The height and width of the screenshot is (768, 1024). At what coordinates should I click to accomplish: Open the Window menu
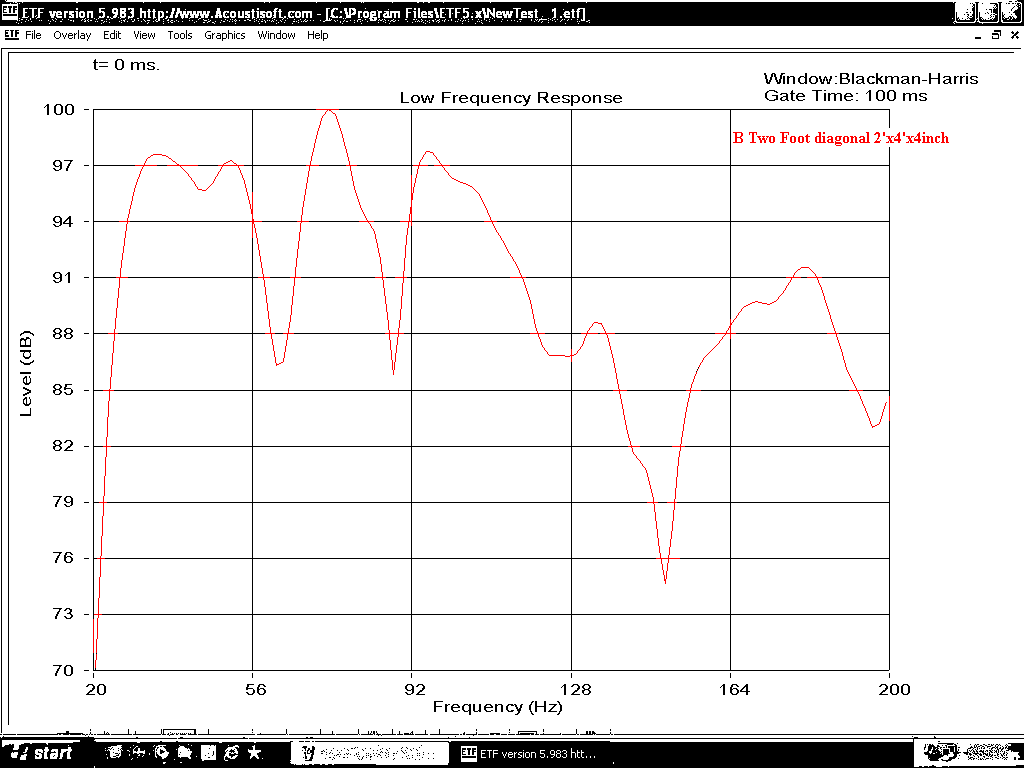pyautogui.click(x=276, y=35)
